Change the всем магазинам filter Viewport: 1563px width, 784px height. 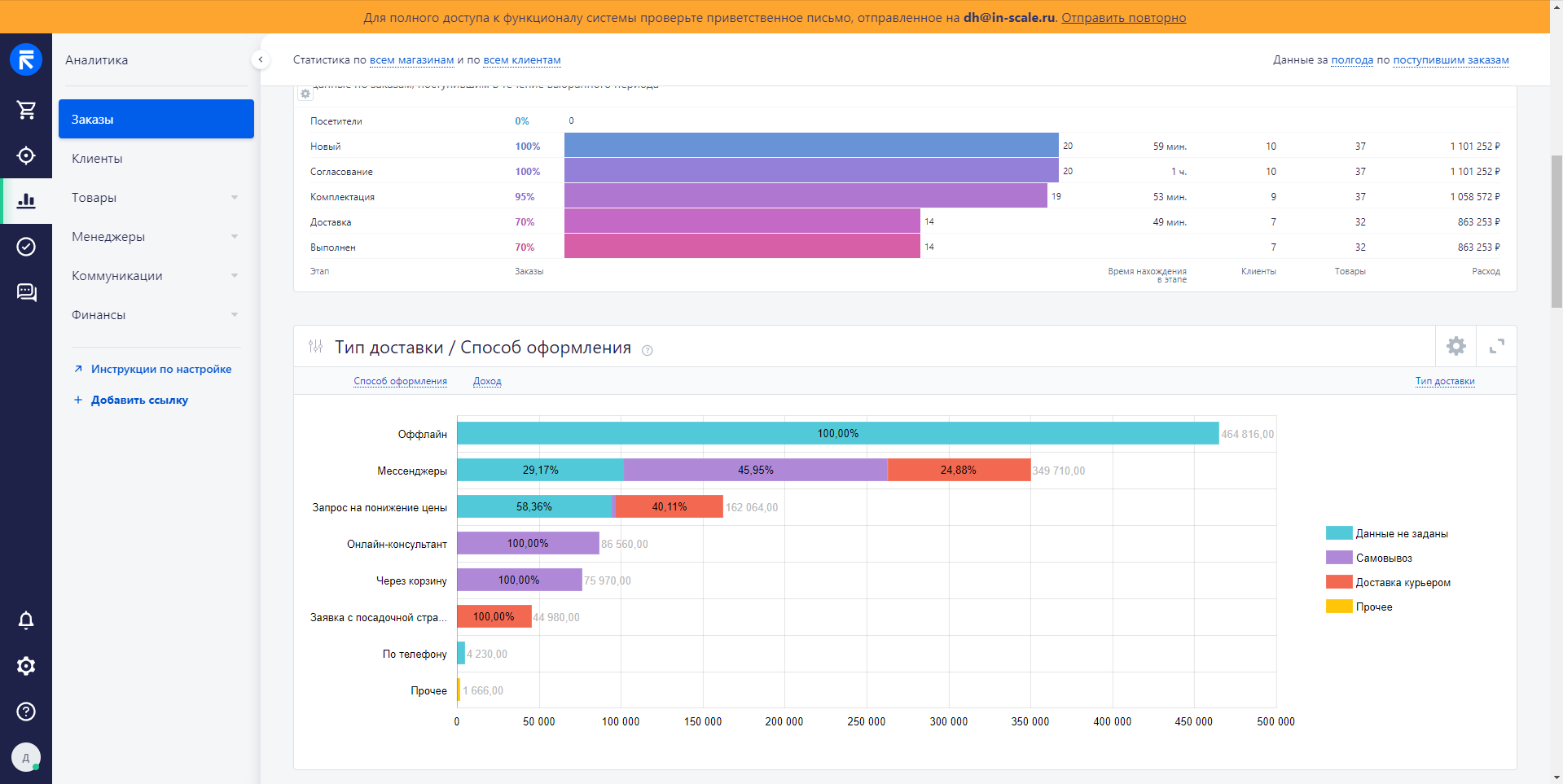pyautogui.click(x=412, y=59)
